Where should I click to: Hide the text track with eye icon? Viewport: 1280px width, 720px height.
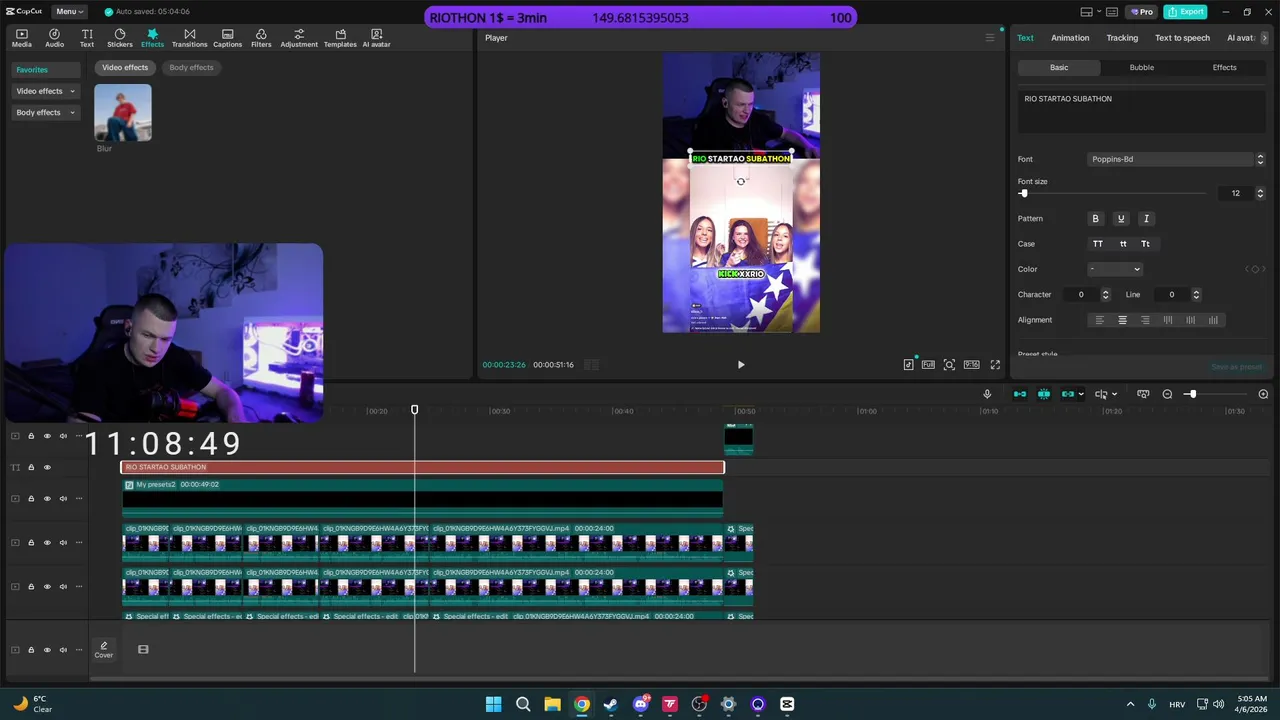[47, 467]
